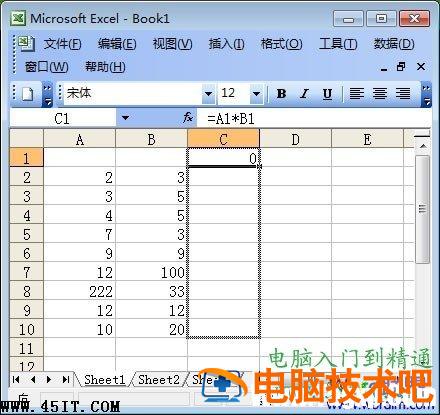Click cell B10 containing 20

tap(152, 329)
